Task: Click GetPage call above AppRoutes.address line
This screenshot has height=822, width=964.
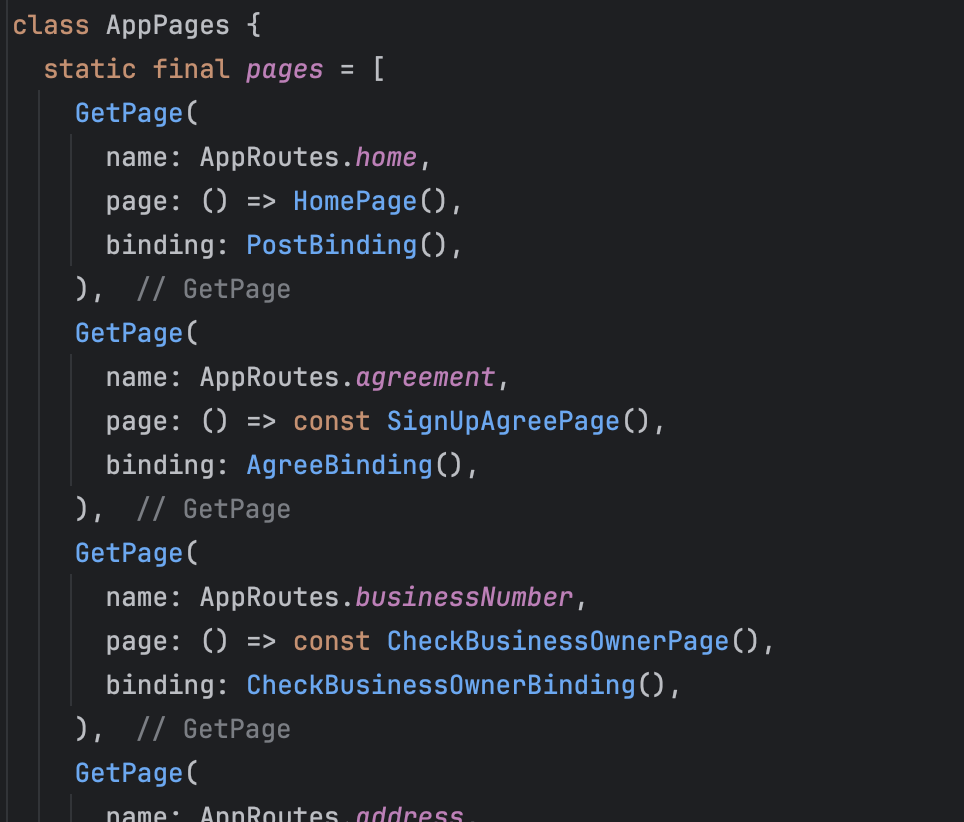Action: tap(129, 774)
